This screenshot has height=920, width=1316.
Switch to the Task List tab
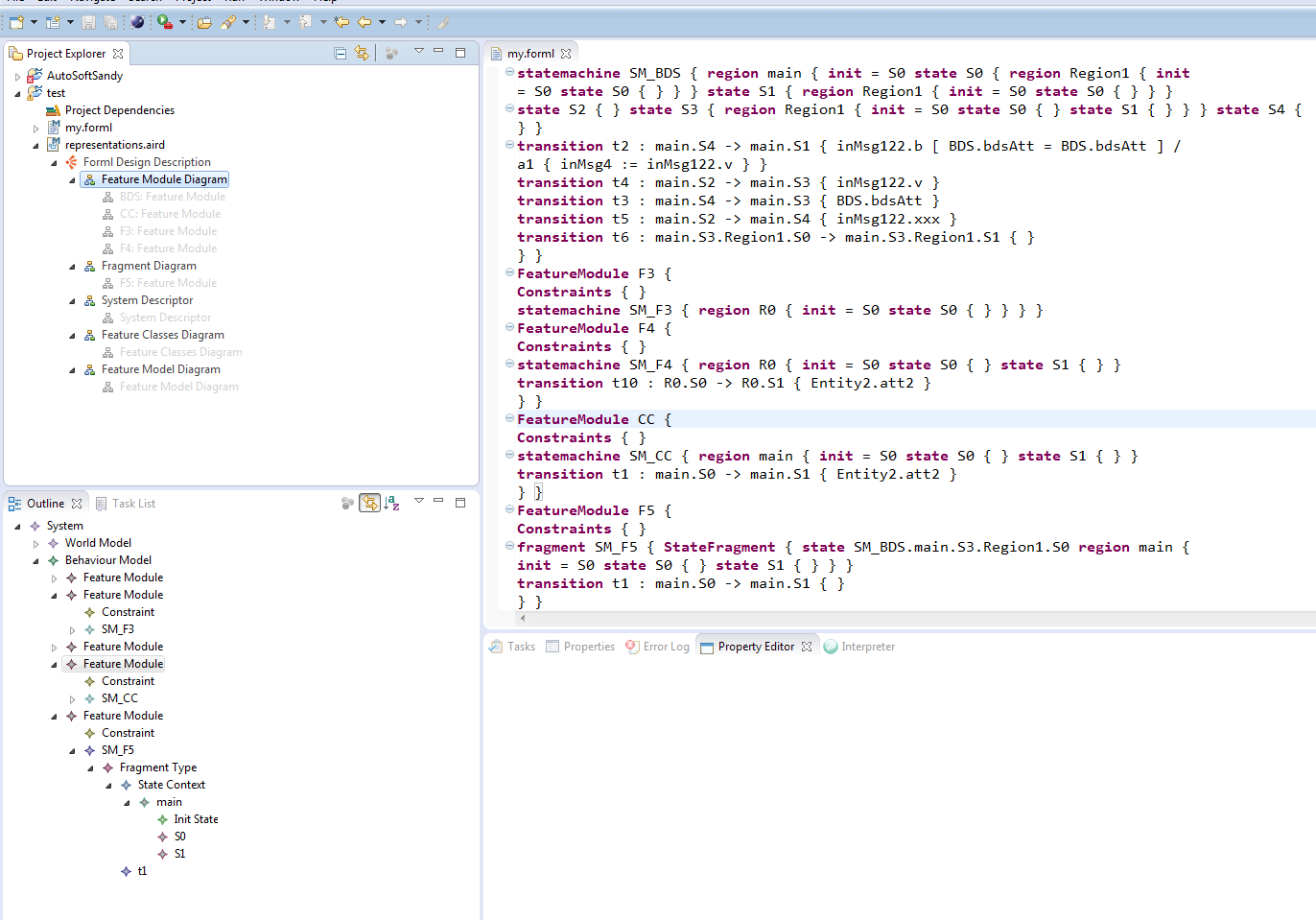[x=126, y=504]
